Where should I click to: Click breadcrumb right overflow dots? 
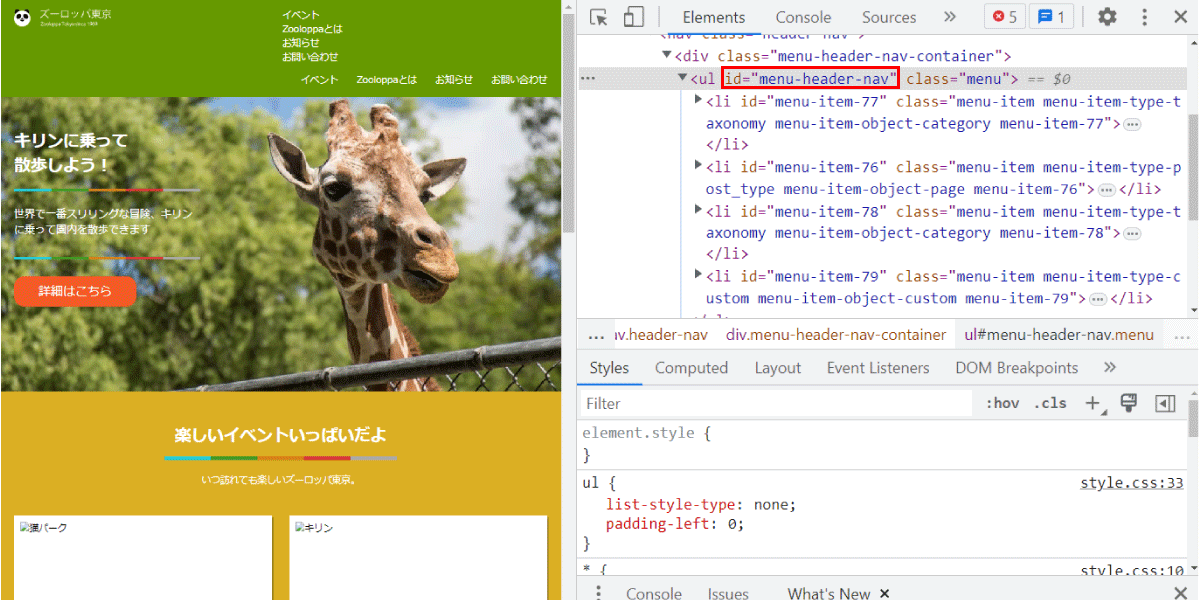(x=1181, y=335)
